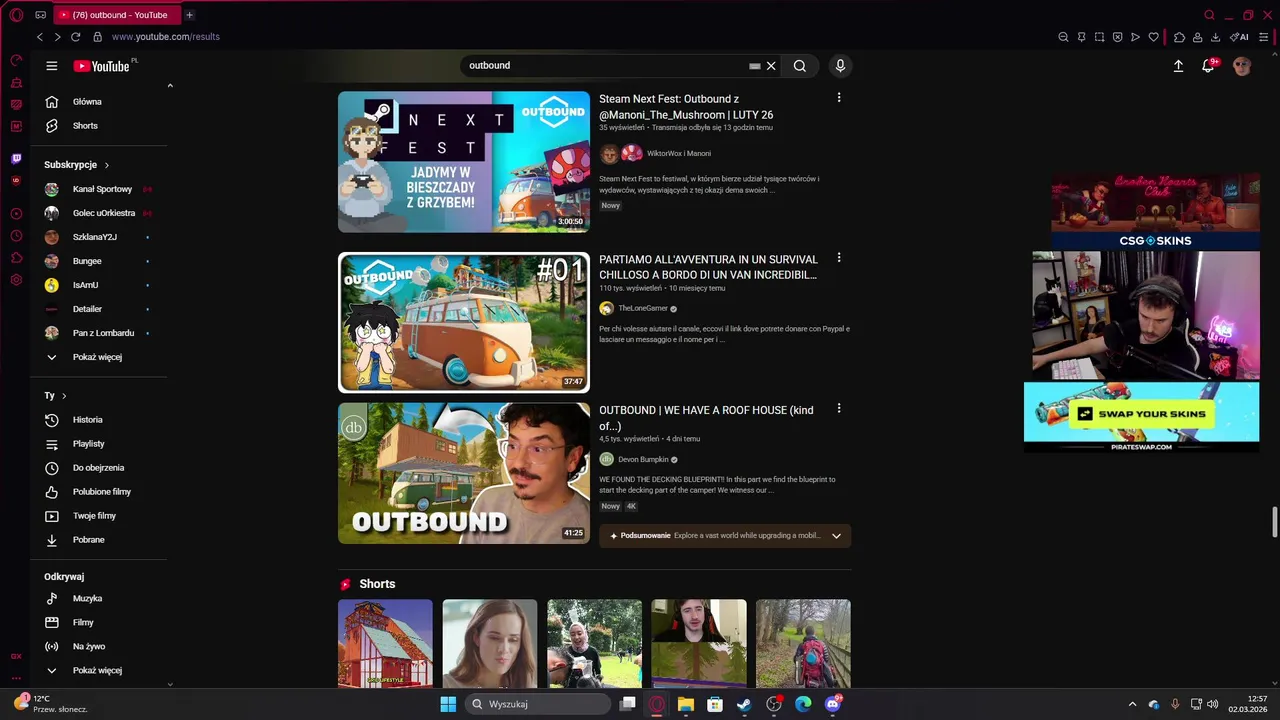The width and height of the screenshot is (1280, 720).
Task: Reload the page
Action: (x=75, y=37)
